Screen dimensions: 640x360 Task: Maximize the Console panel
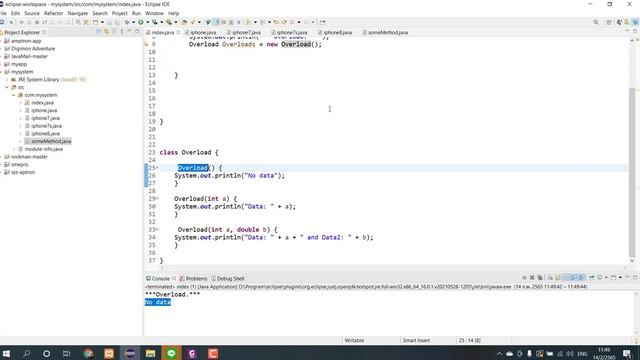(x=635, y=278)
